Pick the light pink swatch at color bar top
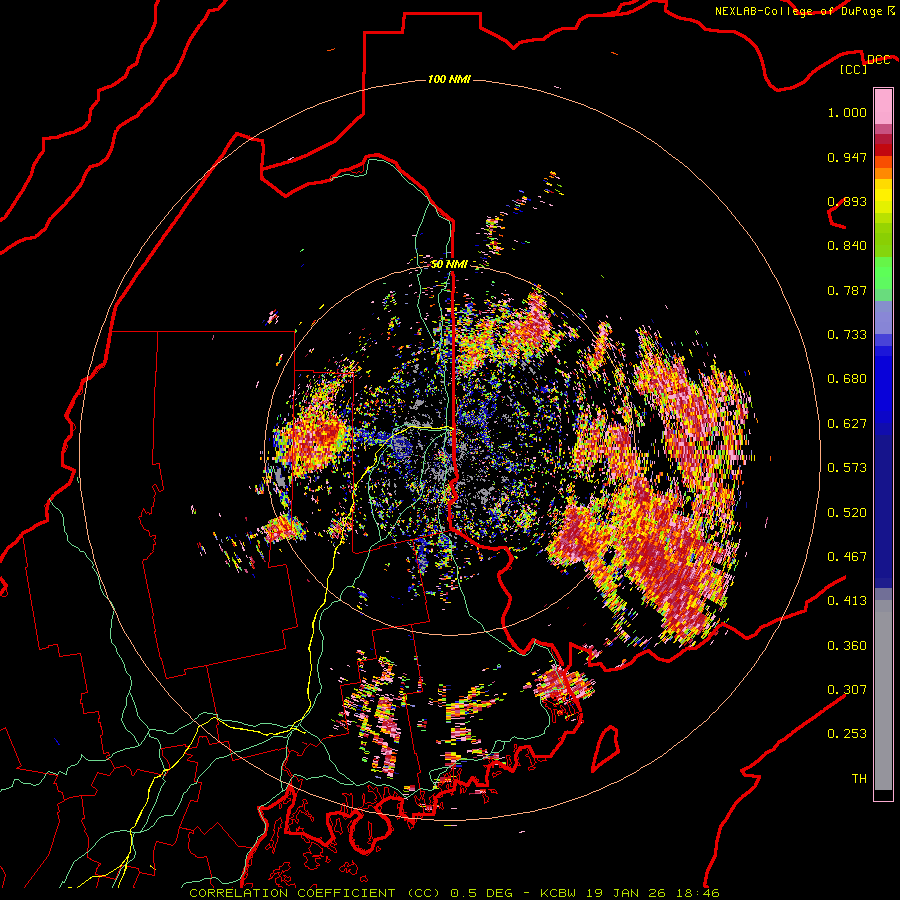Viewport: 900px width, 900px height. click(883, 106)
